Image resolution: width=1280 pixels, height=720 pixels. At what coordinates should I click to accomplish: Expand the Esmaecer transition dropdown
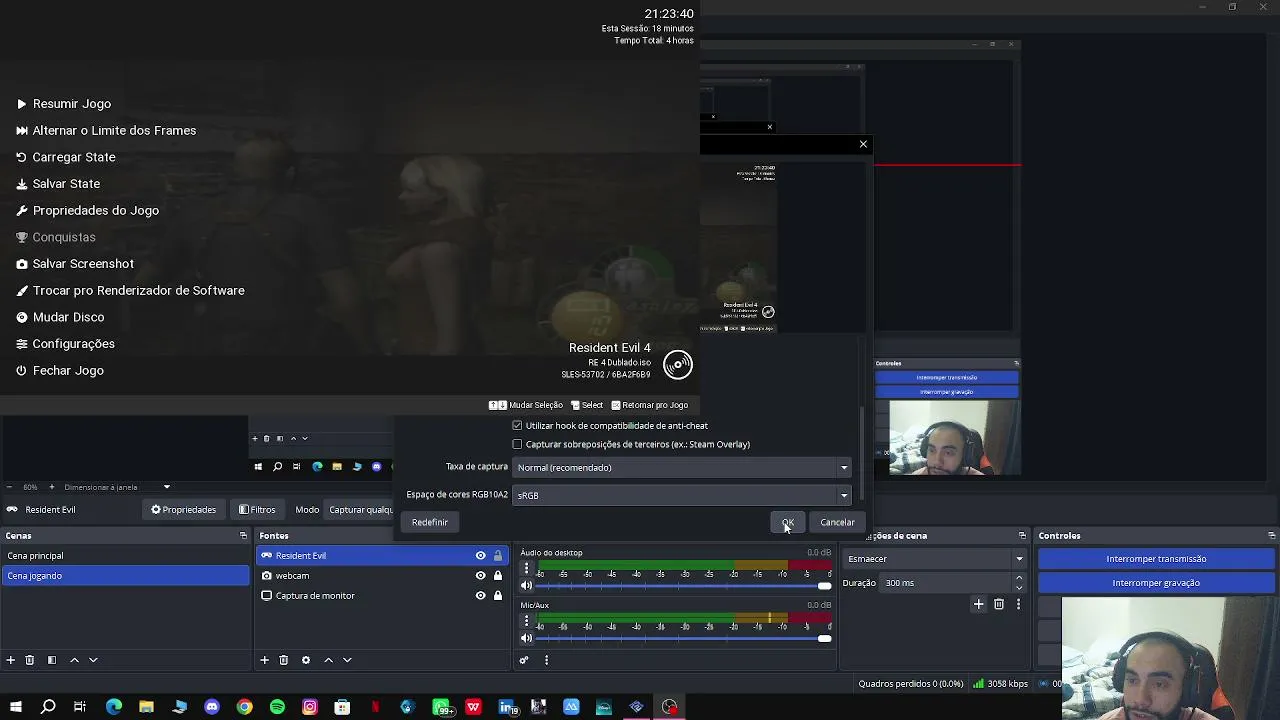coord(935,559)
